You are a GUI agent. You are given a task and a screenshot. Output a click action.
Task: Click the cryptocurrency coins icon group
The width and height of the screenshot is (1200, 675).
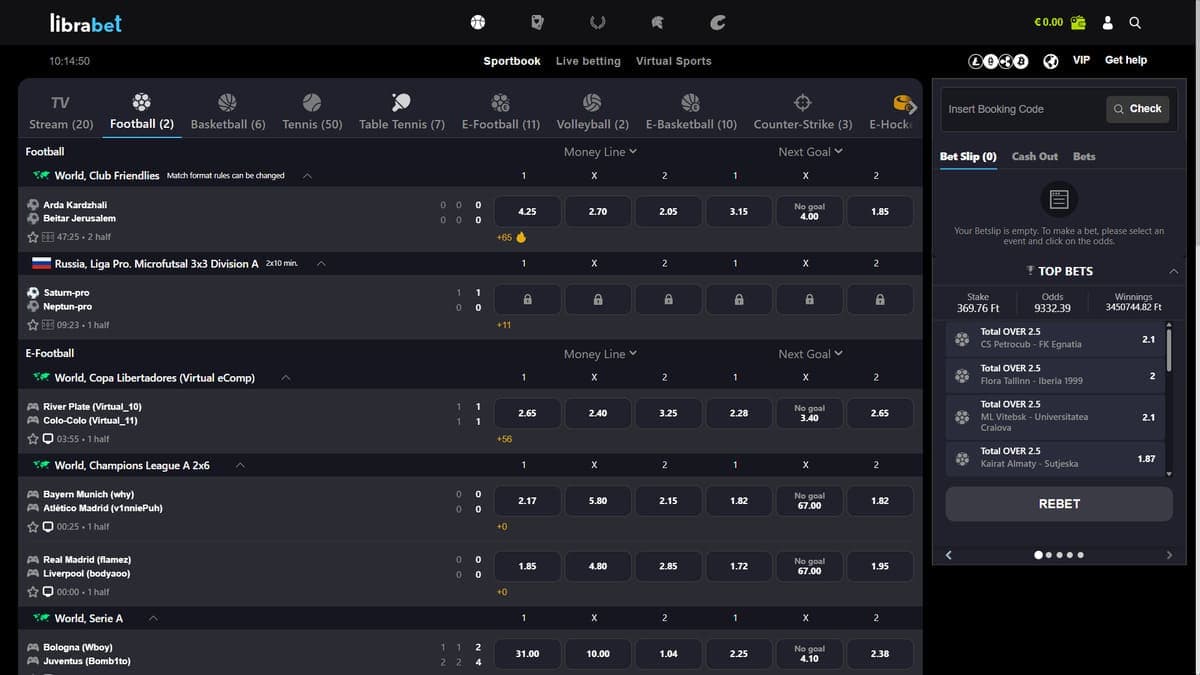pos(998,61)
